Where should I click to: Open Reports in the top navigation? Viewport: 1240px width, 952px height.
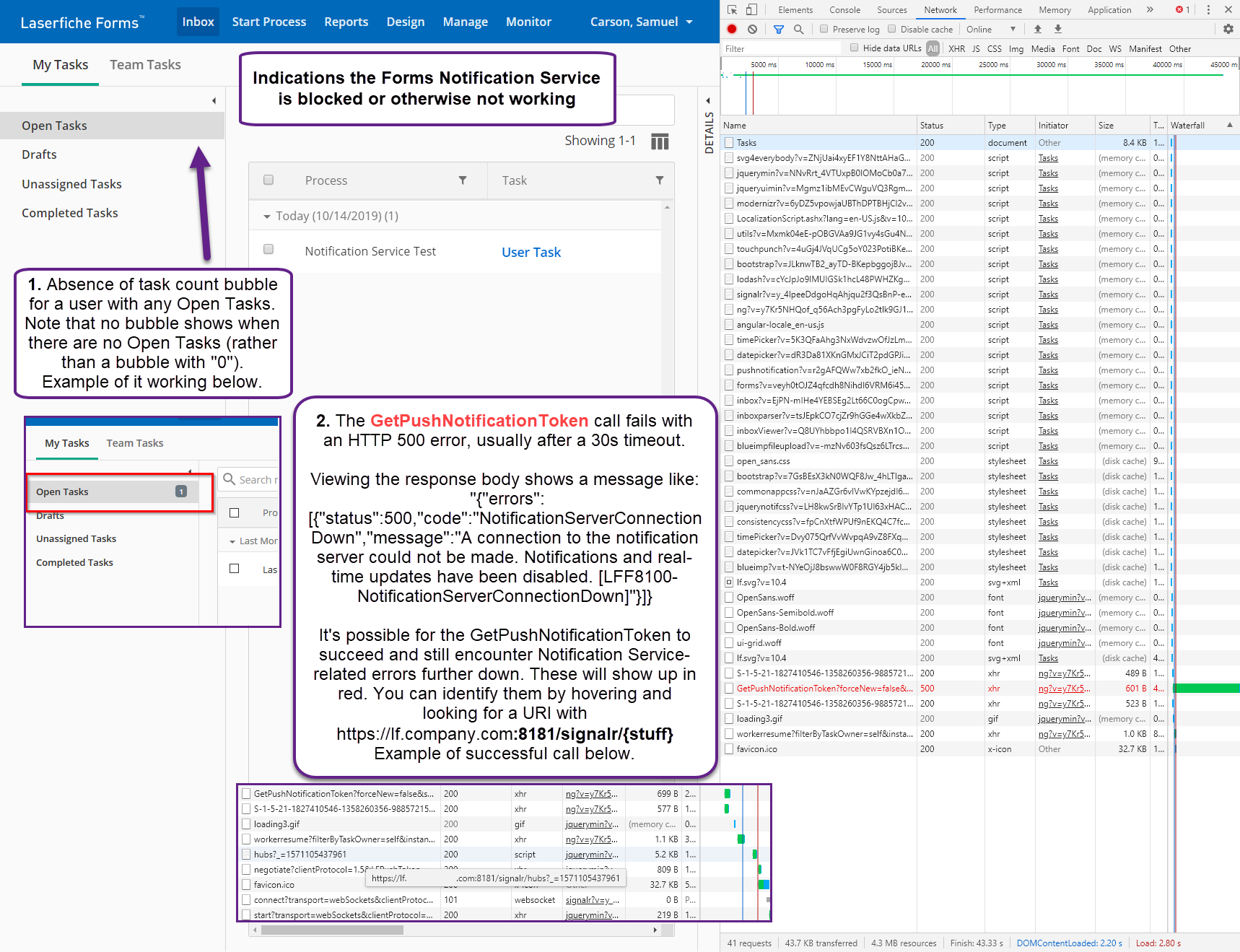[x=346, y=22]
